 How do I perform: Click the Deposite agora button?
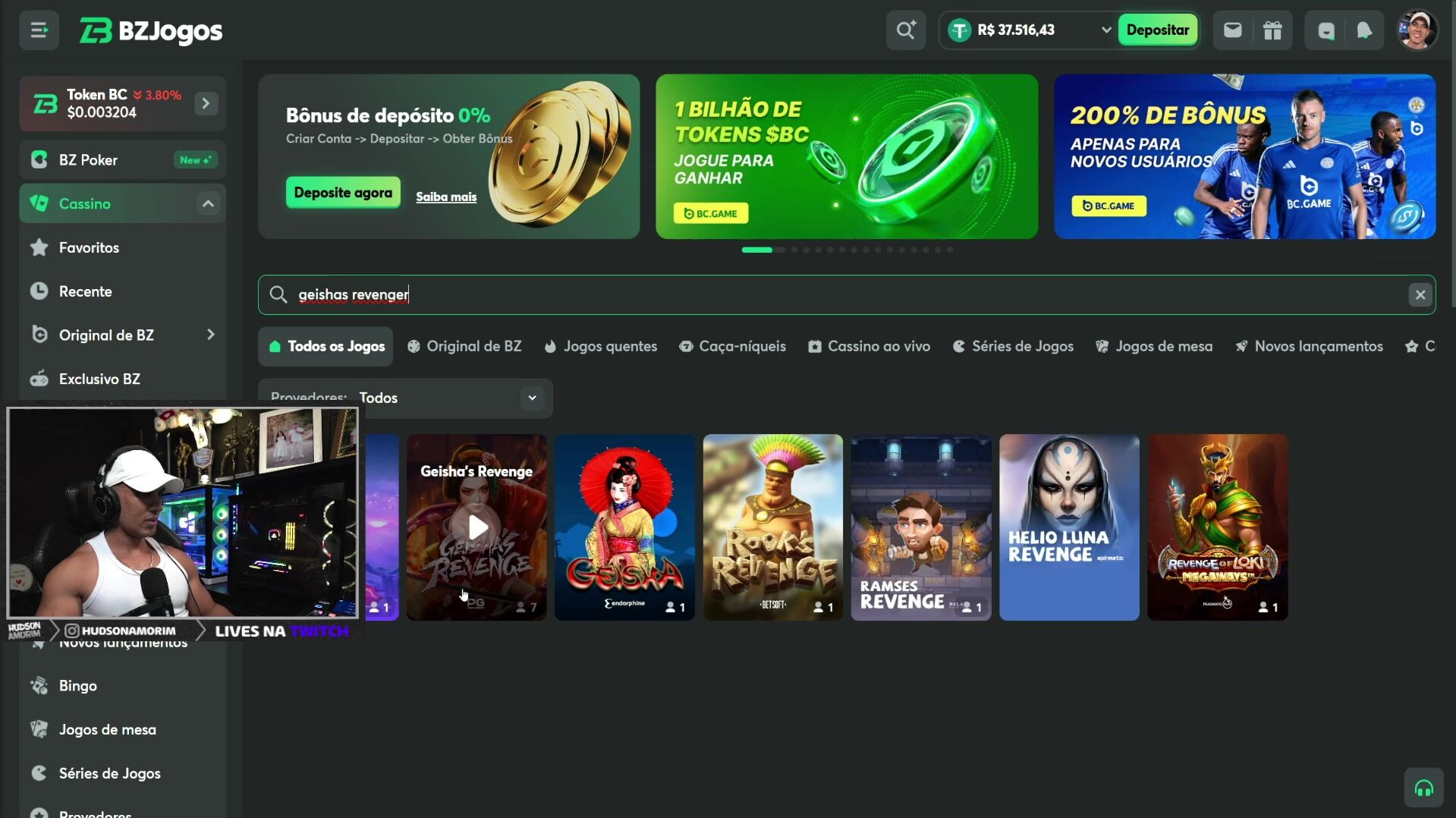[343, 193]
